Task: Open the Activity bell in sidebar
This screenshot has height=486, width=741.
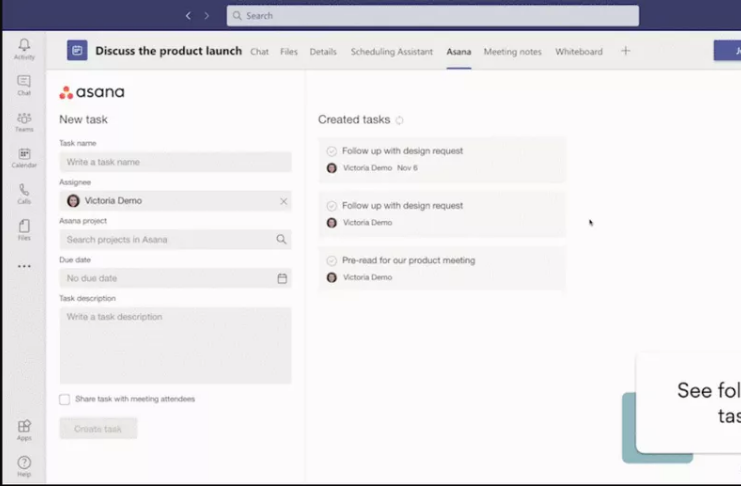Action: pos(24,49)
